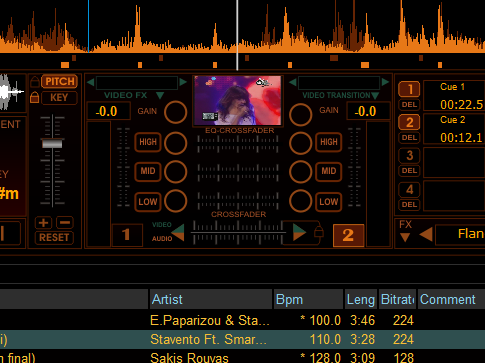The image size is (485, 363).
Task: Click the pitch lock padlock icon
Action: click(35, 82)
